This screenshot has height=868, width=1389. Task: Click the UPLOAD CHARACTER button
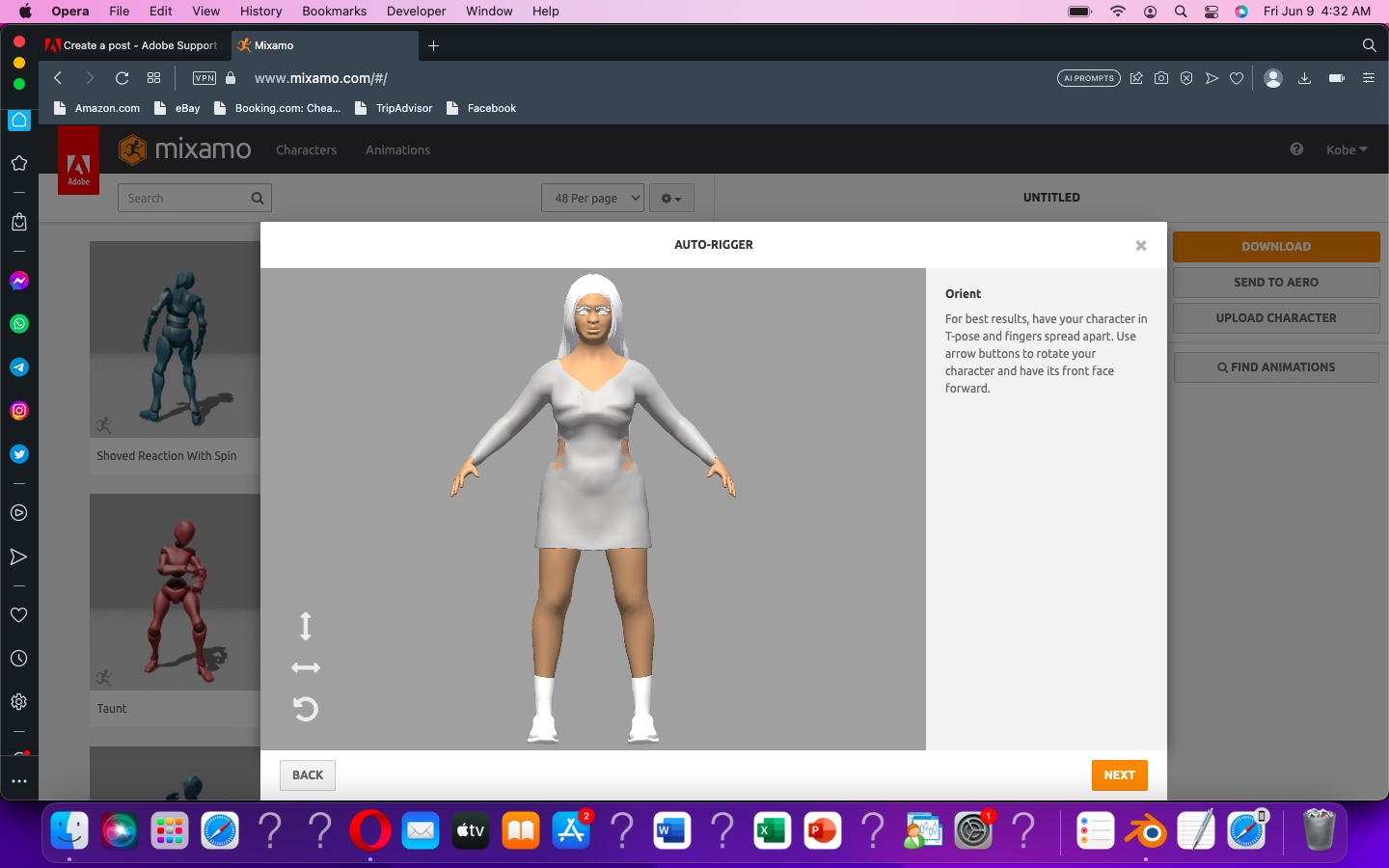click(x=1275, y=317)
